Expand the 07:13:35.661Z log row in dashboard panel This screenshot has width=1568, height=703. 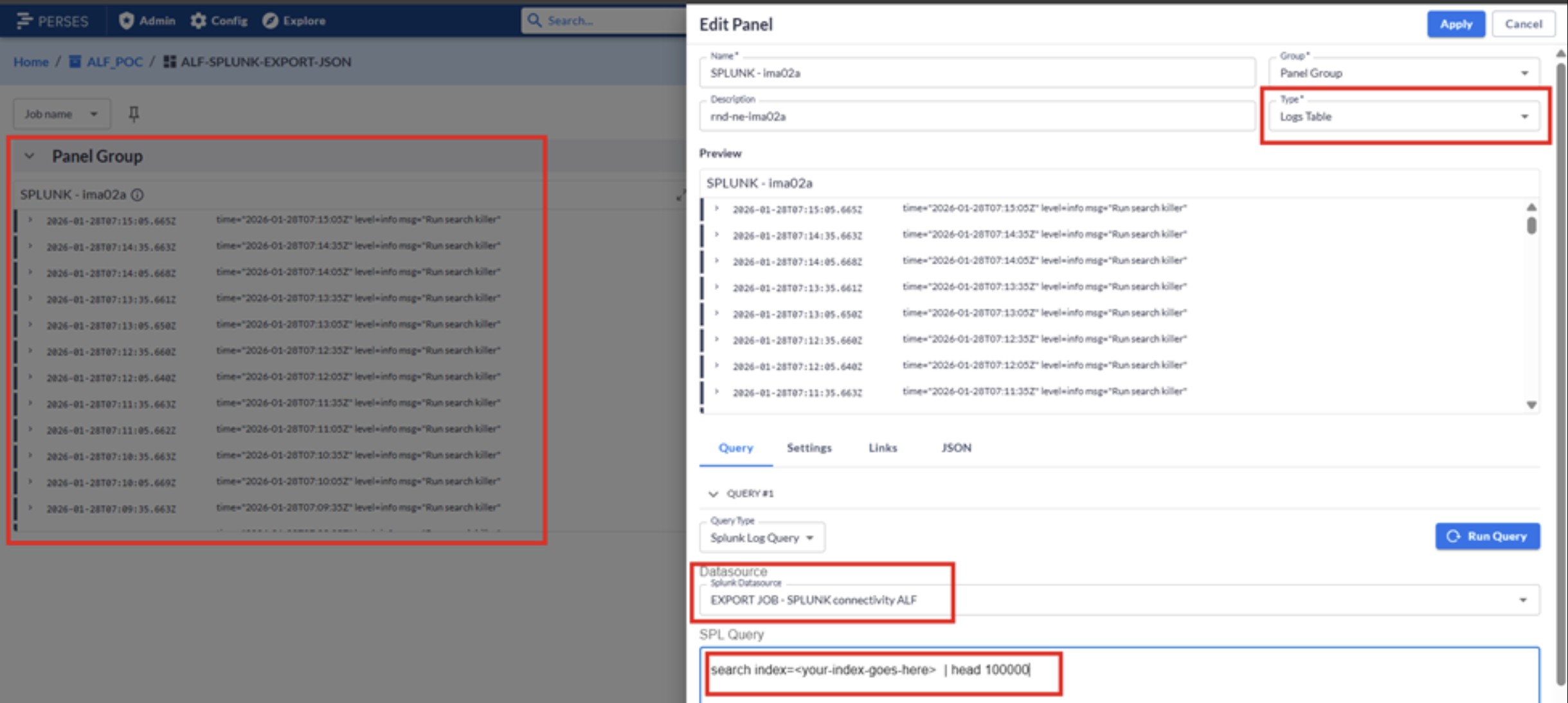tap(30, 298)
